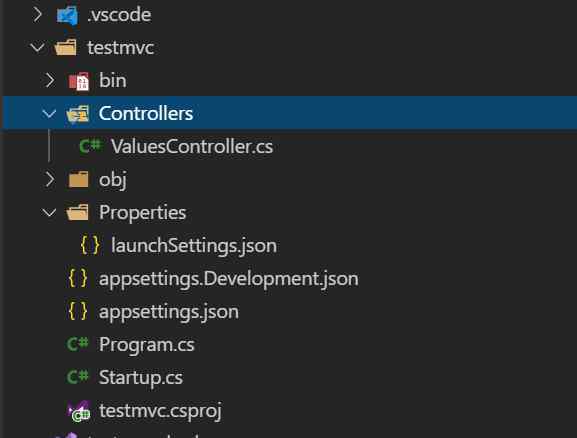The width and height of the screenshot is (577, 438).
Task: Expand the obj folder chevron
Action: [50, 179]
